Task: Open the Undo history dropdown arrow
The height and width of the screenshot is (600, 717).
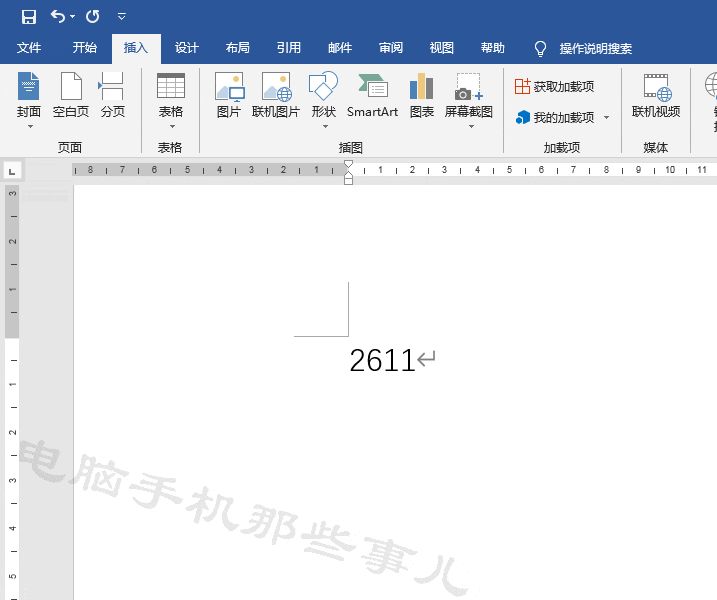Action: [x=73, y=17]
